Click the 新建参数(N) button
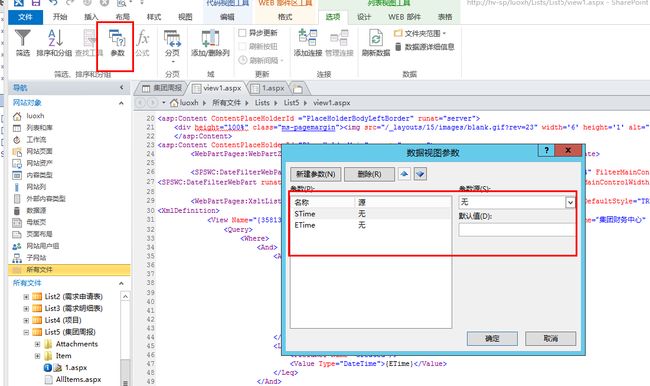The width and height of the screenshot is (650, 386). [x=315, y=174]
